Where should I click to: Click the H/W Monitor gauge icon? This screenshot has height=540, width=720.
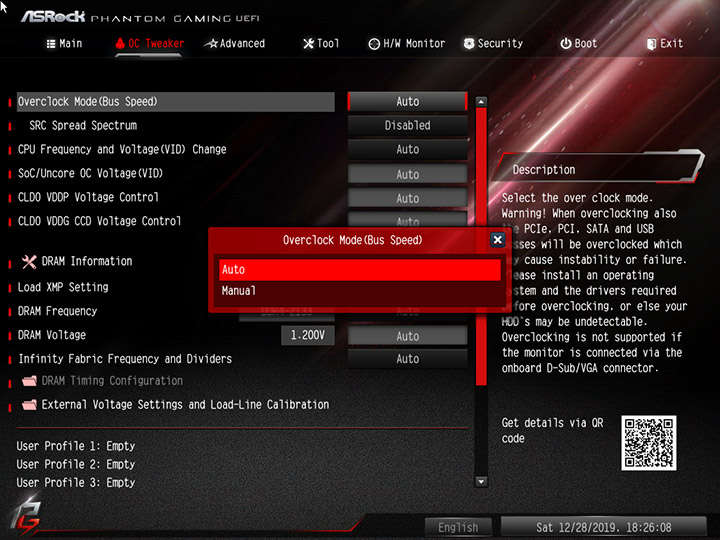(x=374, y=44)
